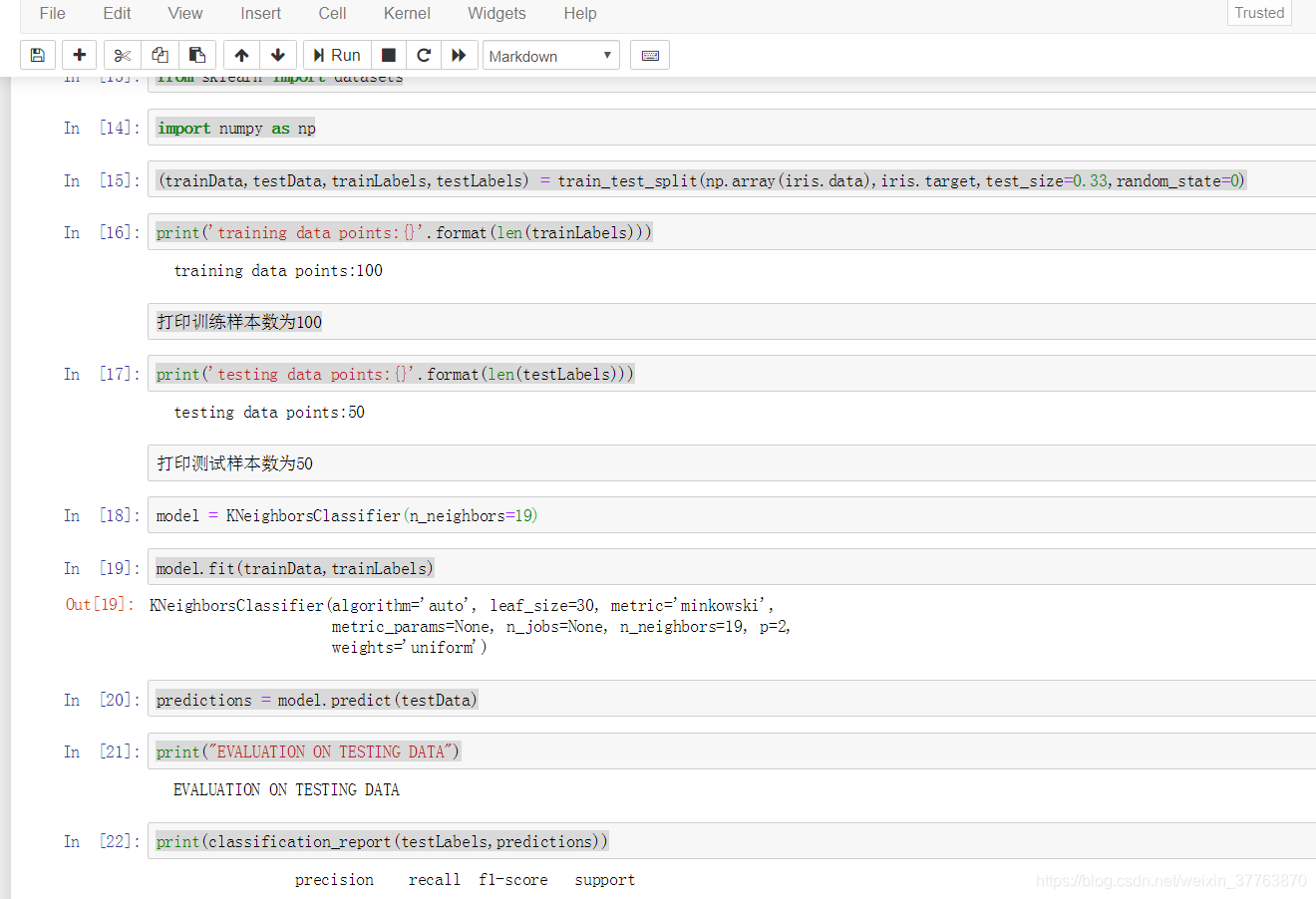Click the In [15] prompt
The height and width of the screenshot is (899, 1316).
[102, 180]
